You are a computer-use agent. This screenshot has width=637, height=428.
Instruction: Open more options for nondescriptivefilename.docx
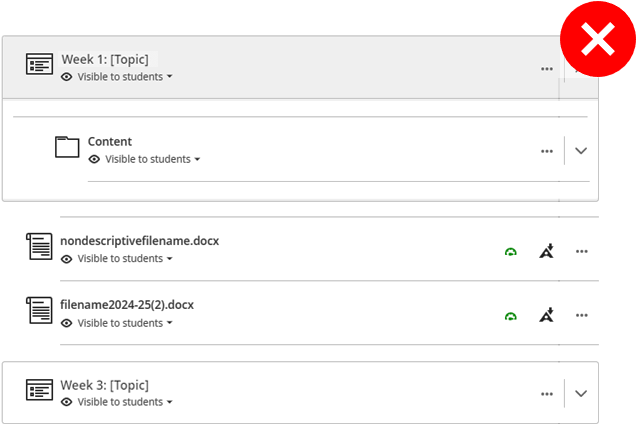click(x=582, y=251)
